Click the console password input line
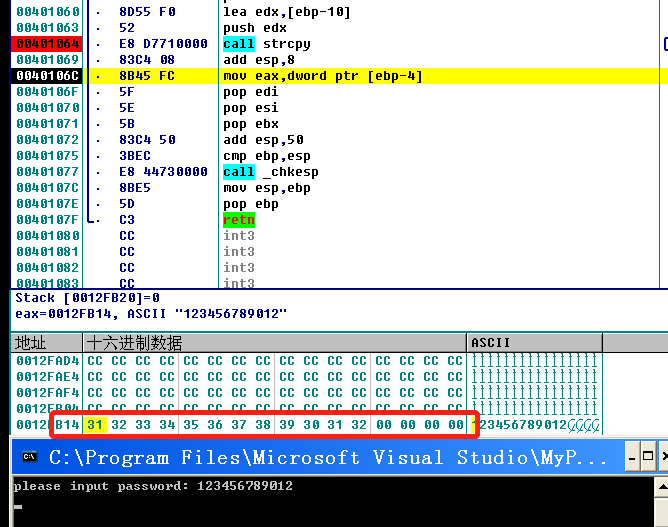 pyautogui.click(x=153, y=486)
